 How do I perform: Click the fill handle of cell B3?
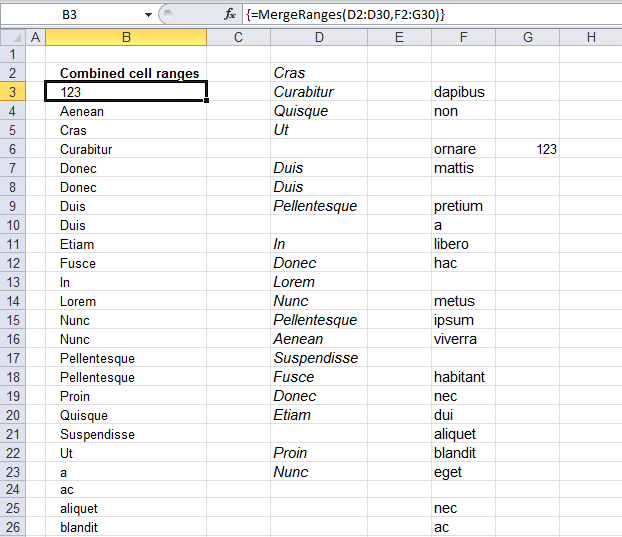click(207, 101)
